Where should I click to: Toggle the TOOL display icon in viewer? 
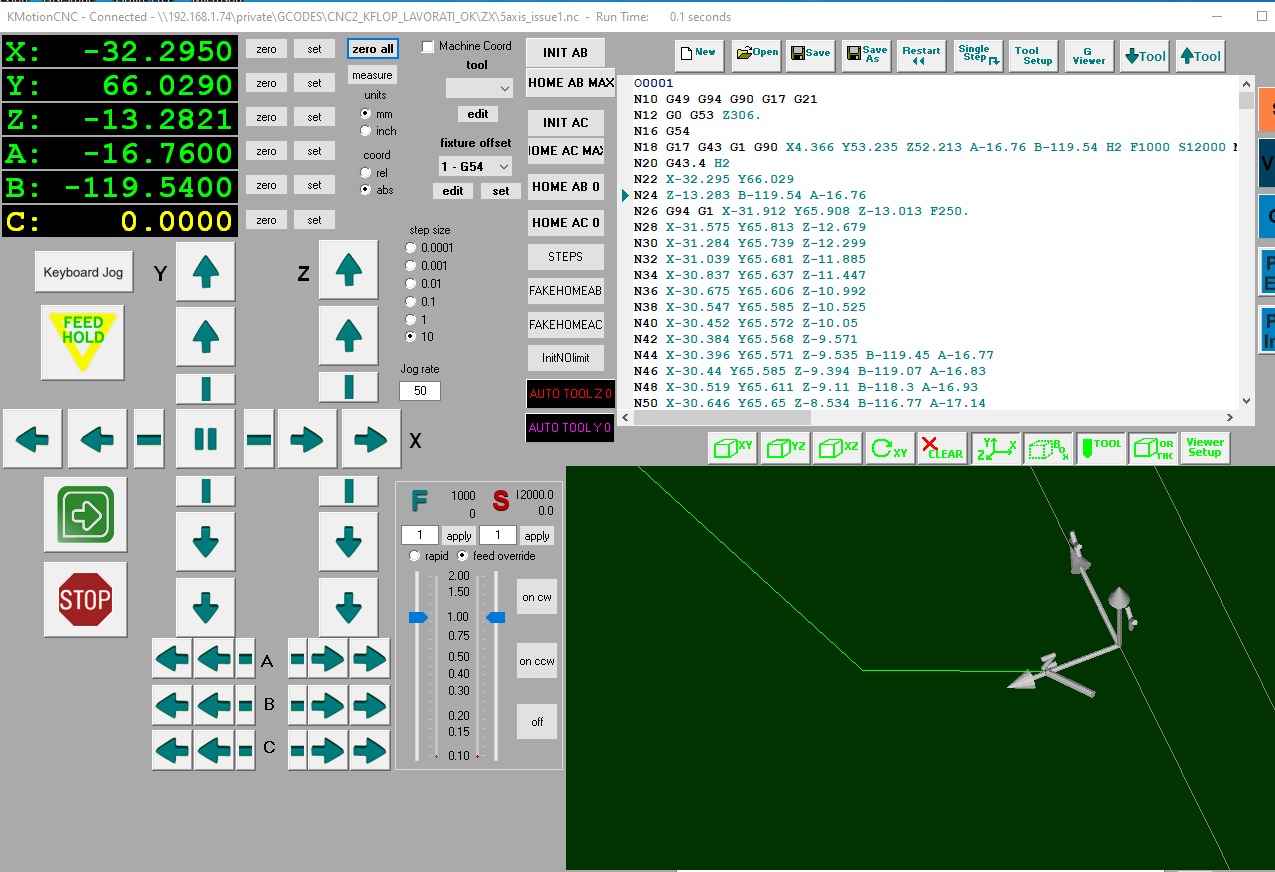click(1100, 449)
